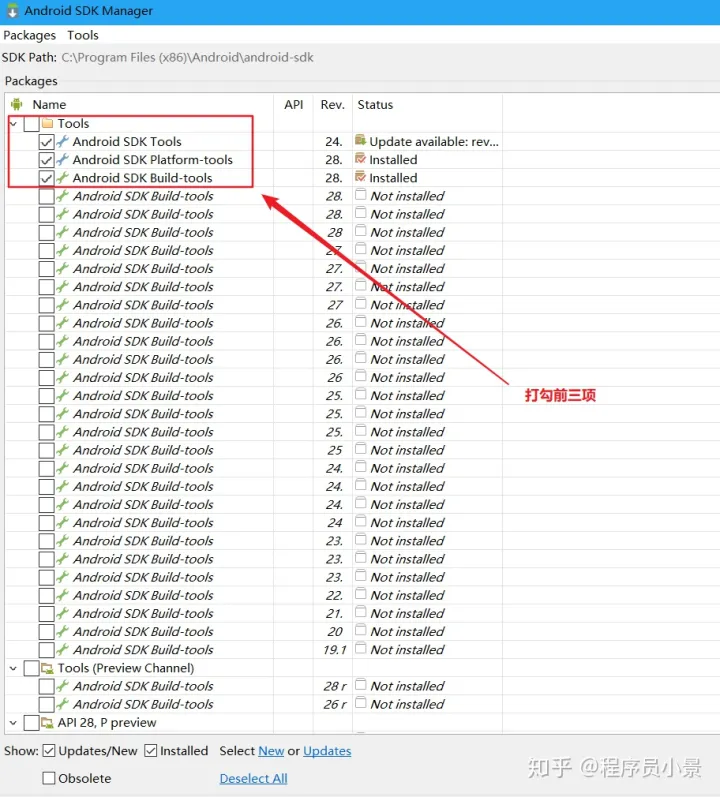
Task: Click the wrench icon of the installed Build-tools row
Action: (x=62, y=178)
